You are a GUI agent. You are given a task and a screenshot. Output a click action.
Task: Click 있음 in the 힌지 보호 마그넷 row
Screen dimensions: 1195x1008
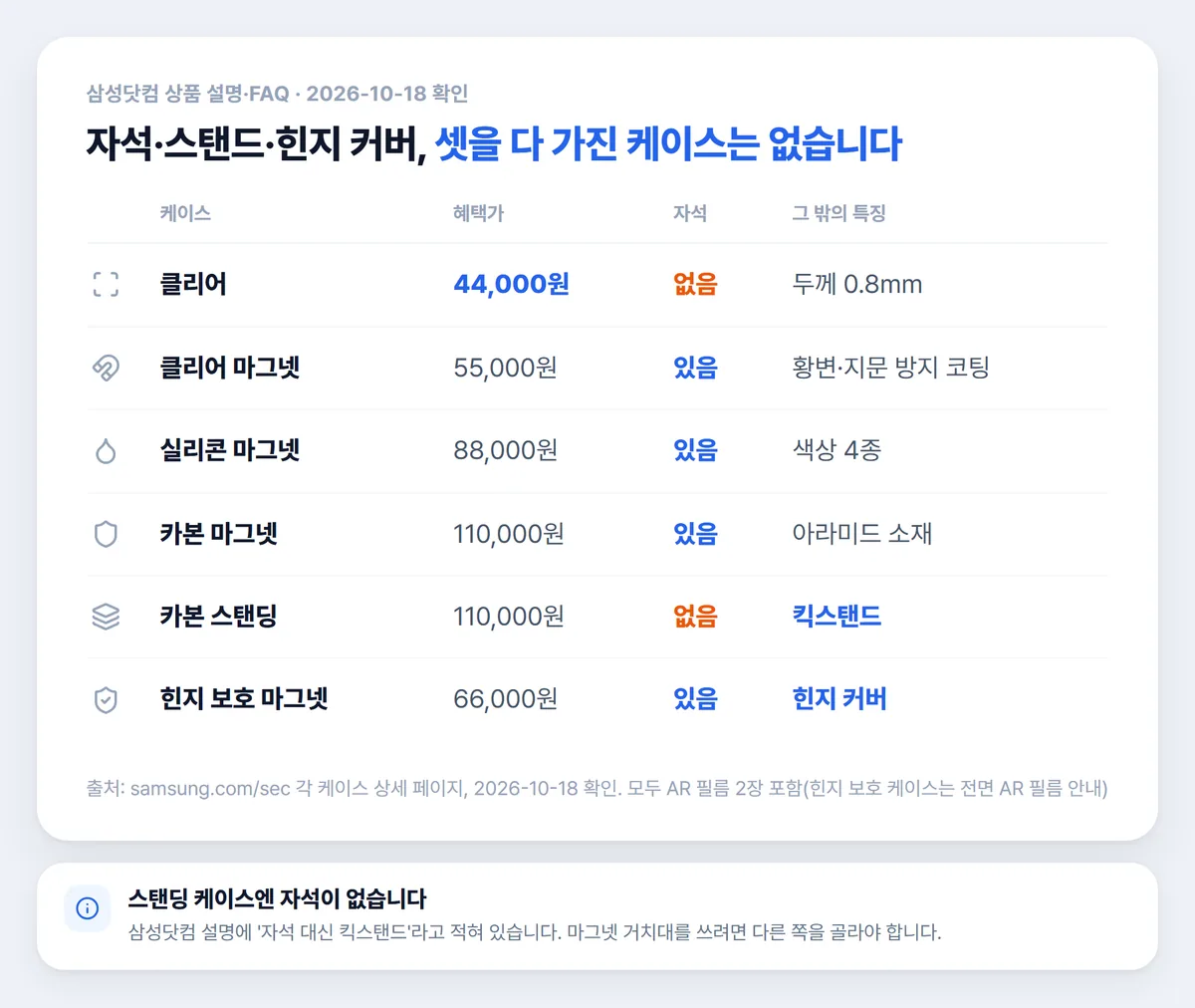(695, 699)
